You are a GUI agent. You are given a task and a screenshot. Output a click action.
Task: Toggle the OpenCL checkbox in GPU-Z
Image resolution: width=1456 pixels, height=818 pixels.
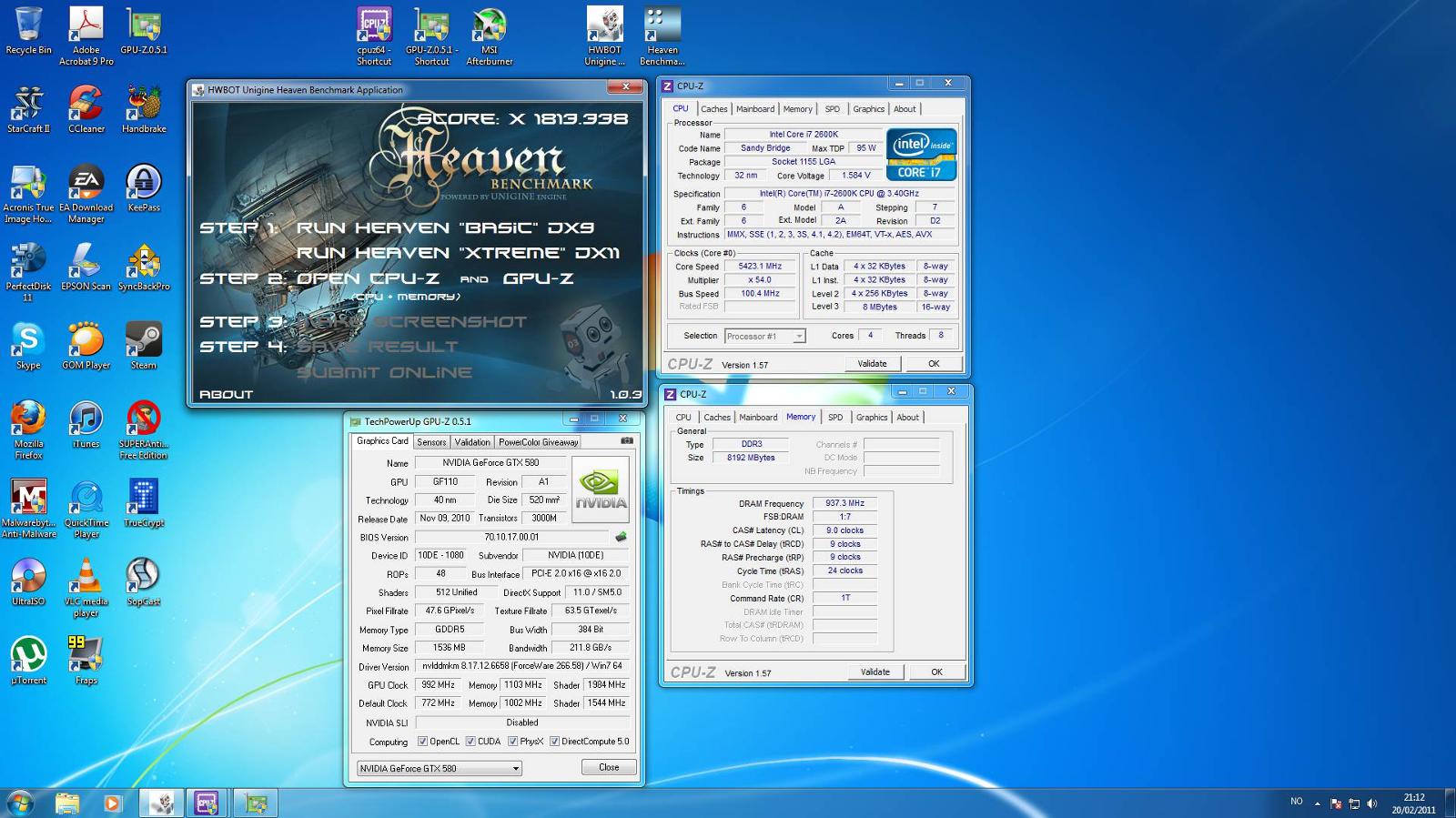(422, 742)
